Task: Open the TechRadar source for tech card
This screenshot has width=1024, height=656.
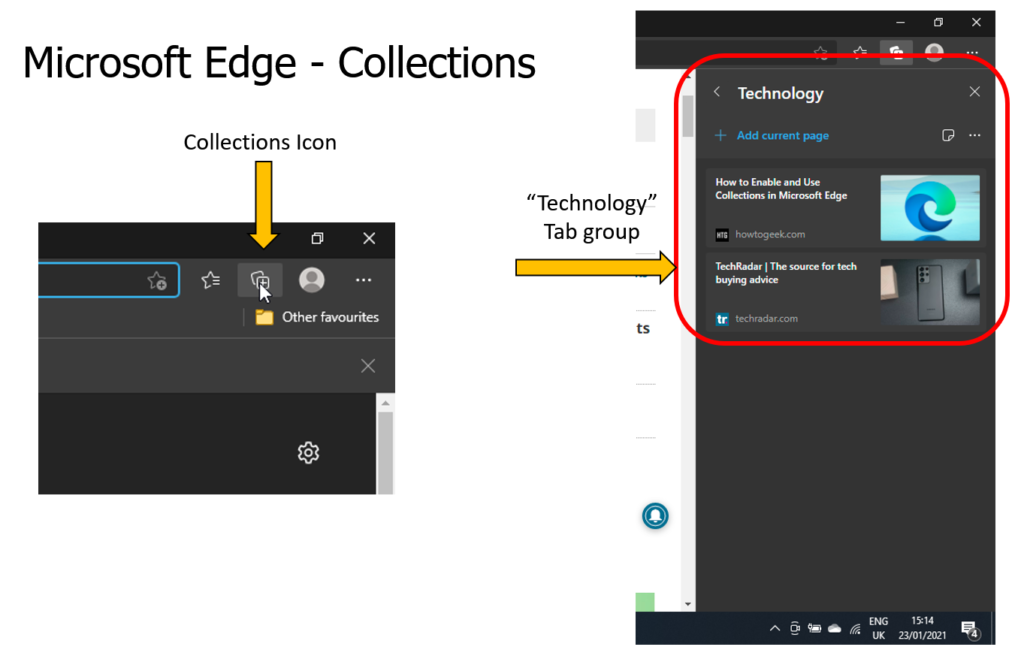Action: [845, 292]
